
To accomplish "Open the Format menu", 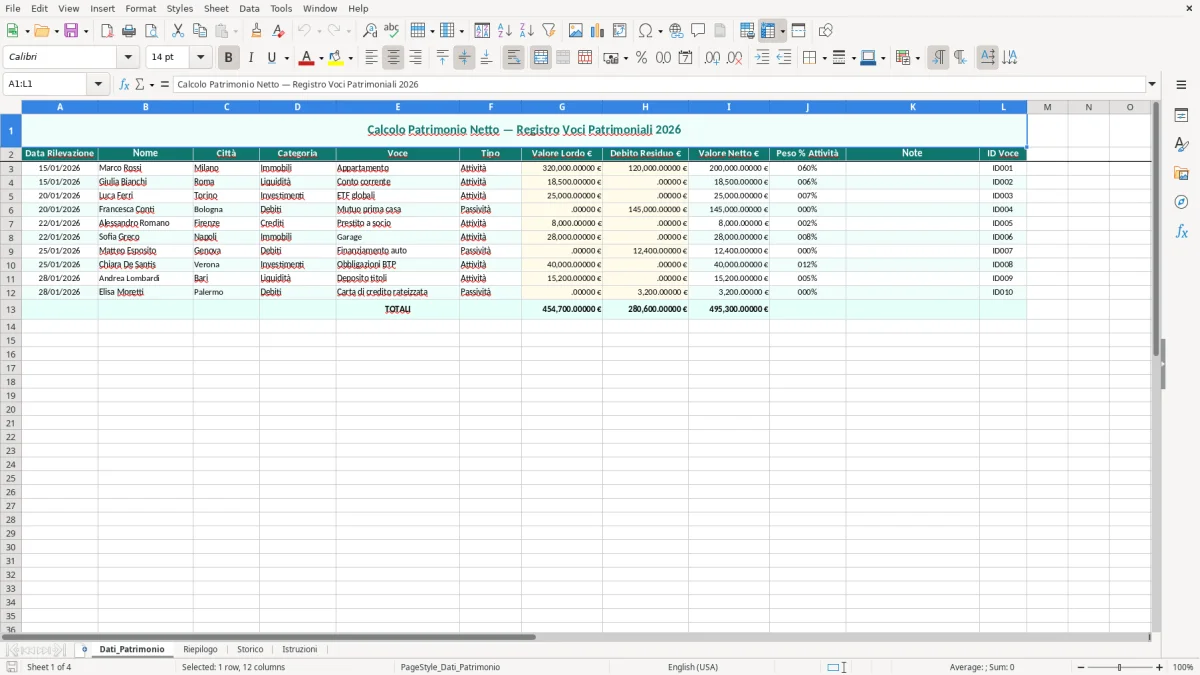I will click(x=140, y=8).
